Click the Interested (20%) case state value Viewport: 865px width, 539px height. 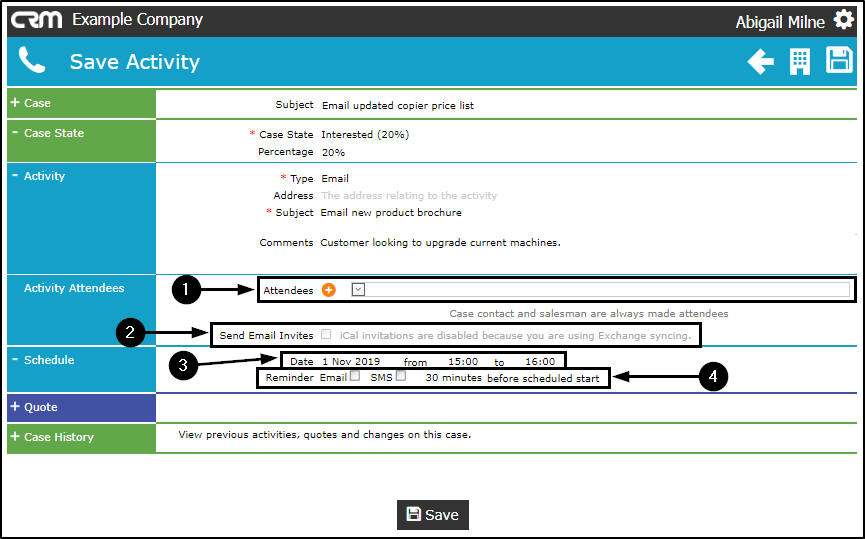click(365, 135)
